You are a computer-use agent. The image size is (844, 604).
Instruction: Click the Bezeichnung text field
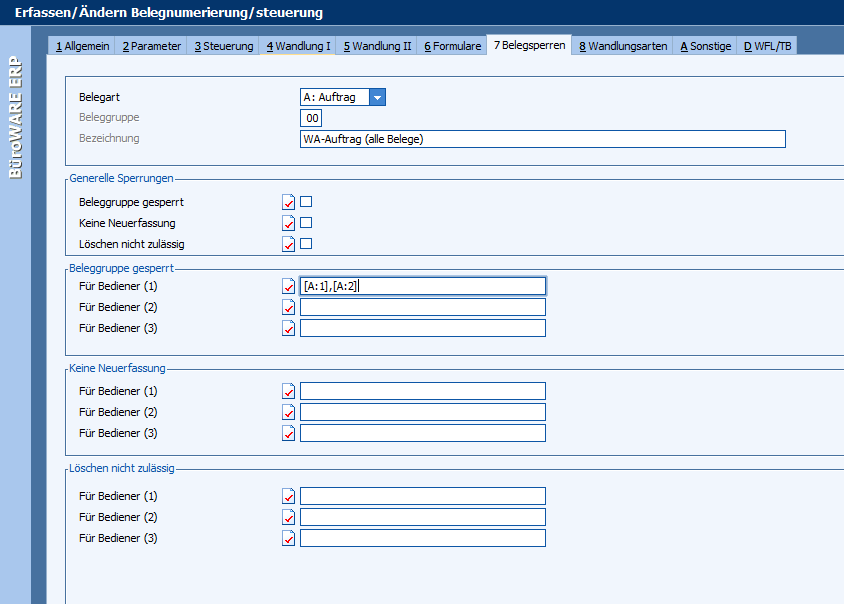pyautogui.click(x=542, y=139)
